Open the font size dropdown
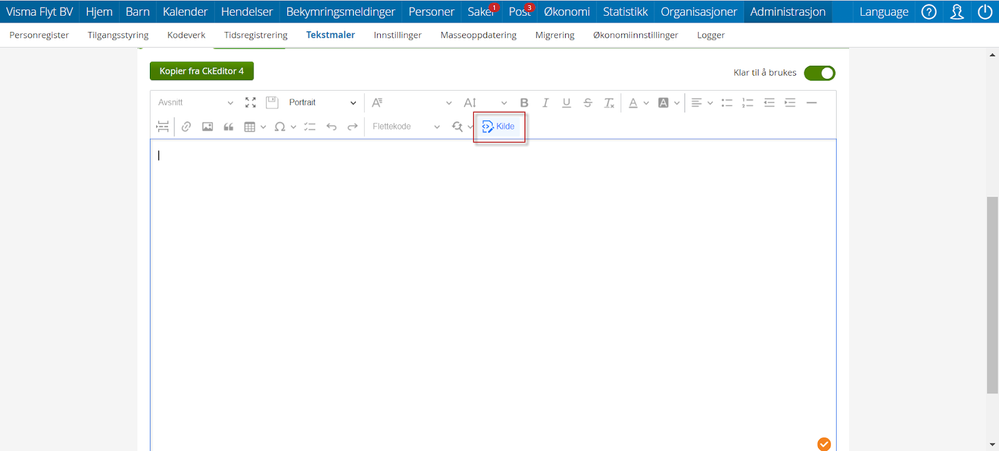 coord(485,103)
